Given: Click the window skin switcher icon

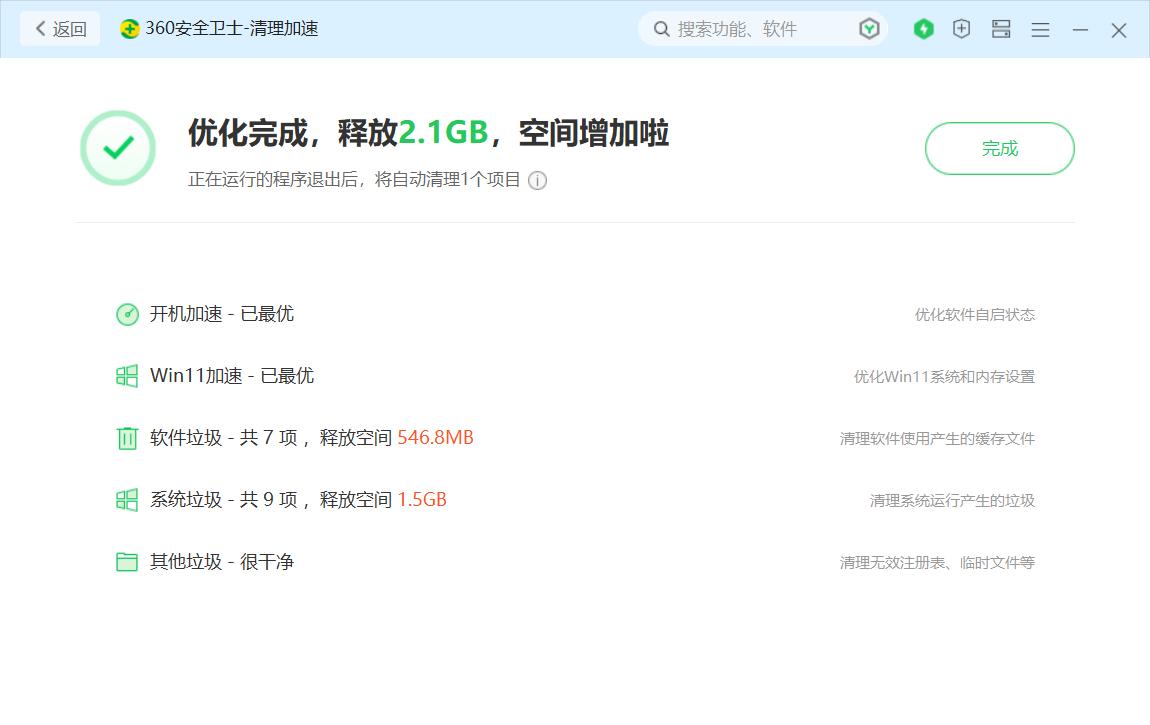Looking at the screenshot, I should click(x=1000, y=29).
